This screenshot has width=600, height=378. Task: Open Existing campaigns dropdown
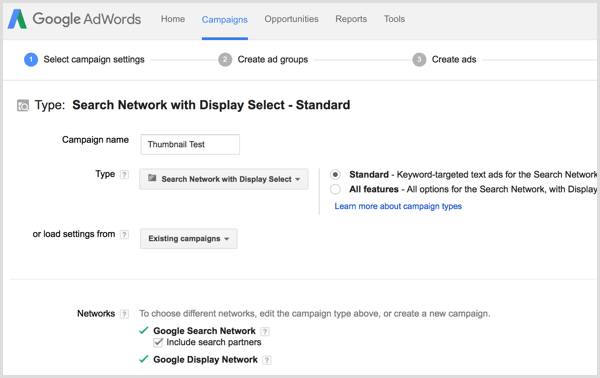coord(189,239)
